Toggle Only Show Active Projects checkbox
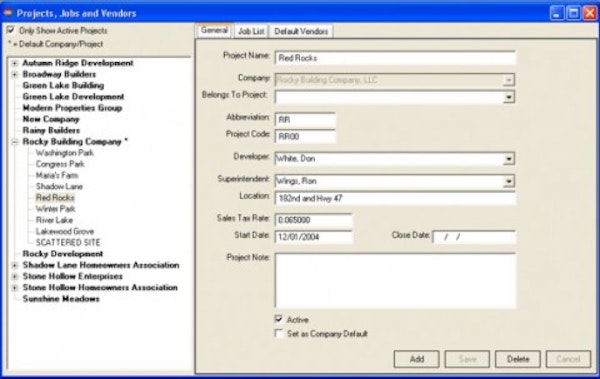Screen dimensions: 600x379 [x=11, y=30]
